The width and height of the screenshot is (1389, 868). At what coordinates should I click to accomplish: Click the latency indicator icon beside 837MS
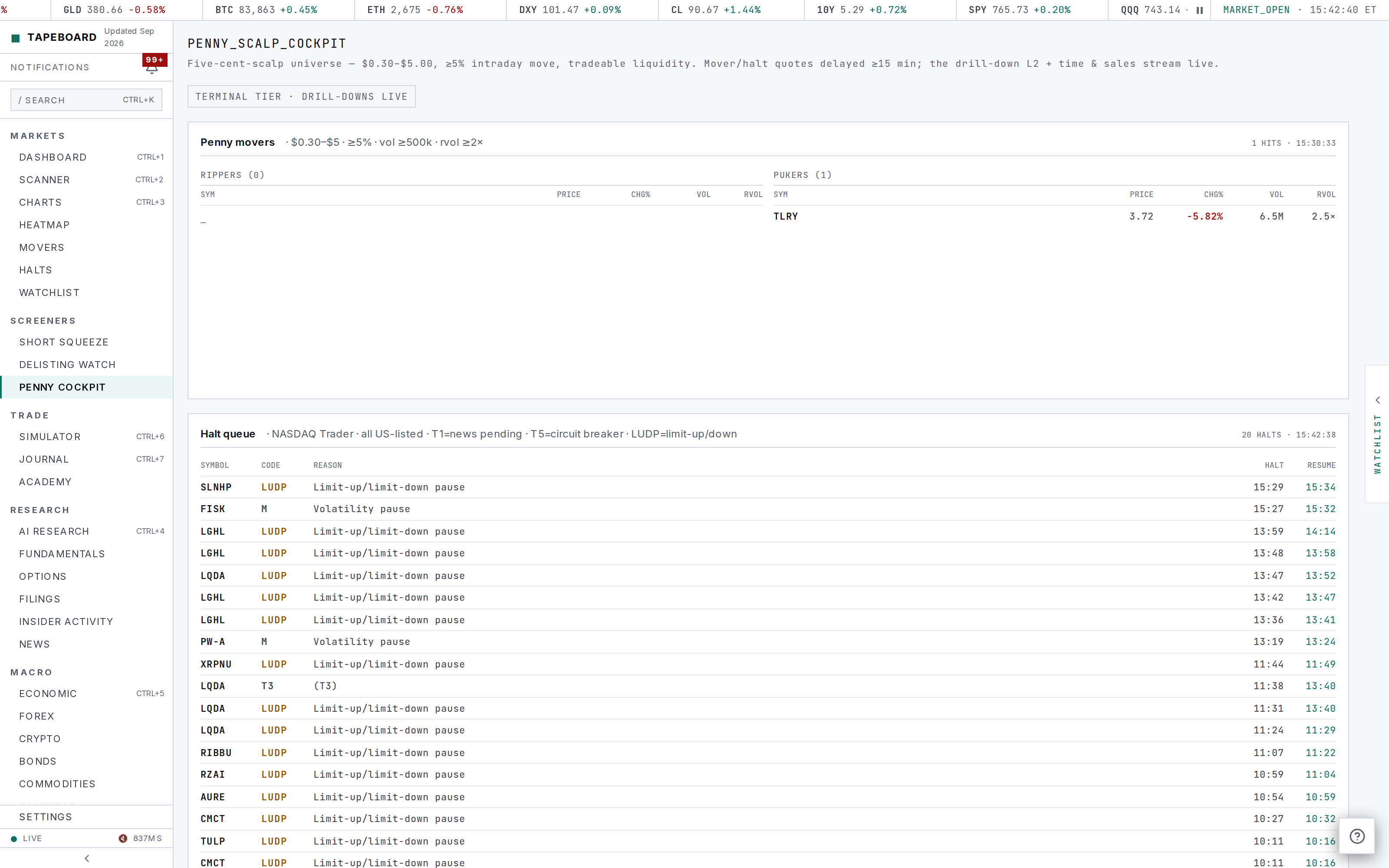pos(123,838)
